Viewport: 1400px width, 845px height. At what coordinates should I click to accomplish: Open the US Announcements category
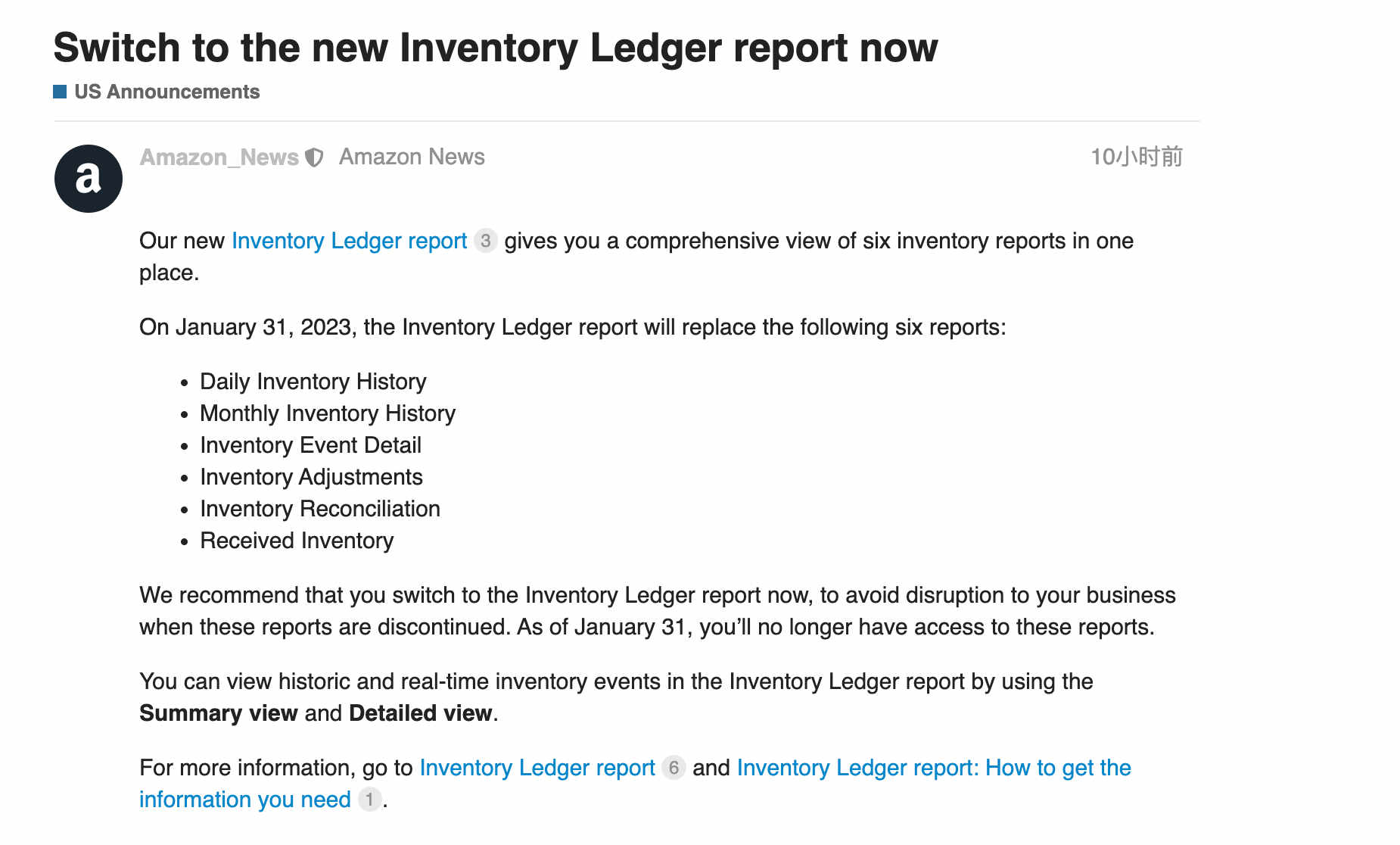(x=166, y=92)
